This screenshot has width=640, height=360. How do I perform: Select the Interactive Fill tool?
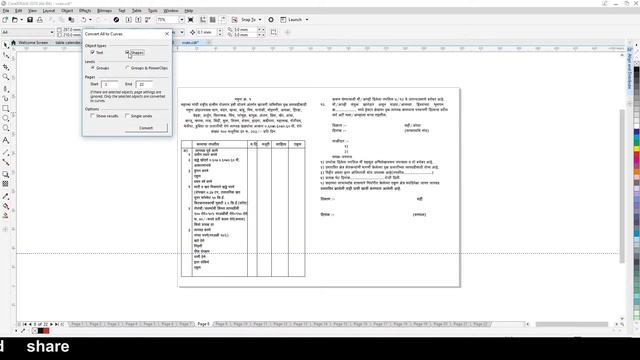point(6,206)
